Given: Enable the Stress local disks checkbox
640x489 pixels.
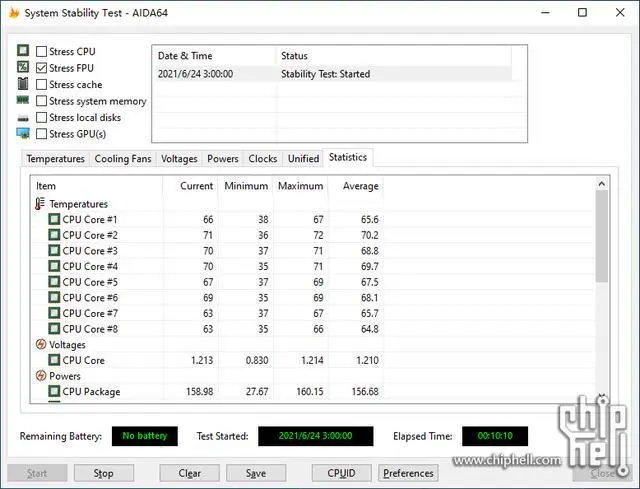Looking at the screenshot, I should coord(41,118).
